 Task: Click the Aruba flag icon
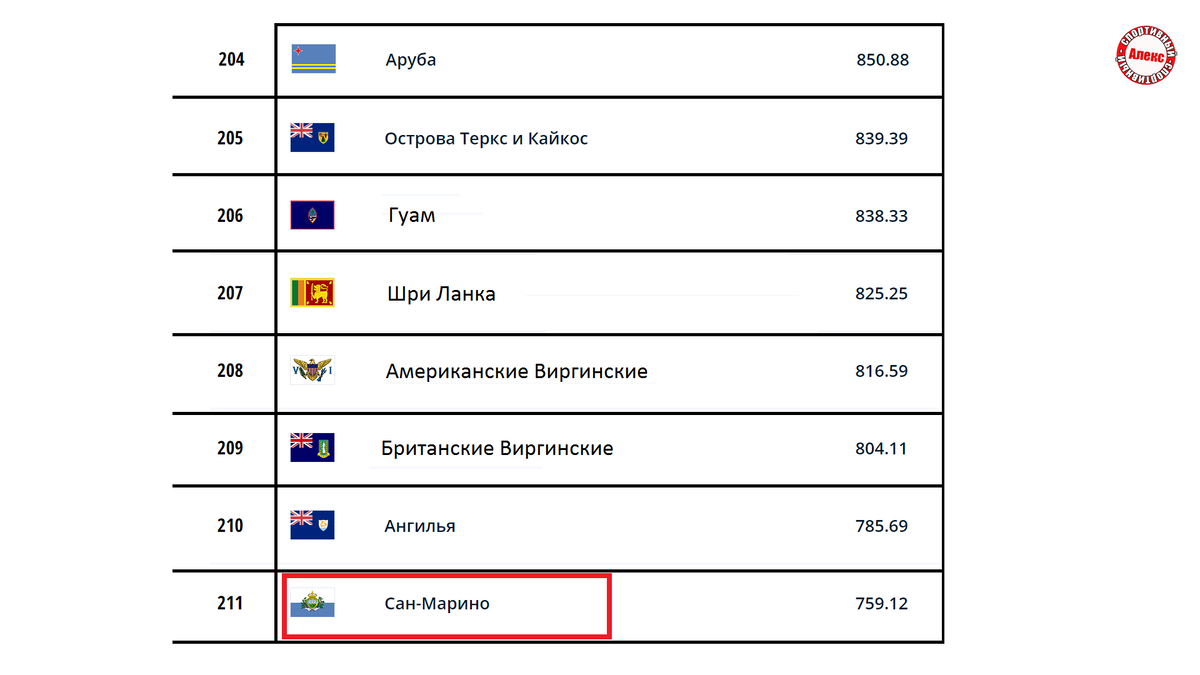pyautogui.click(x=313, y=59)
